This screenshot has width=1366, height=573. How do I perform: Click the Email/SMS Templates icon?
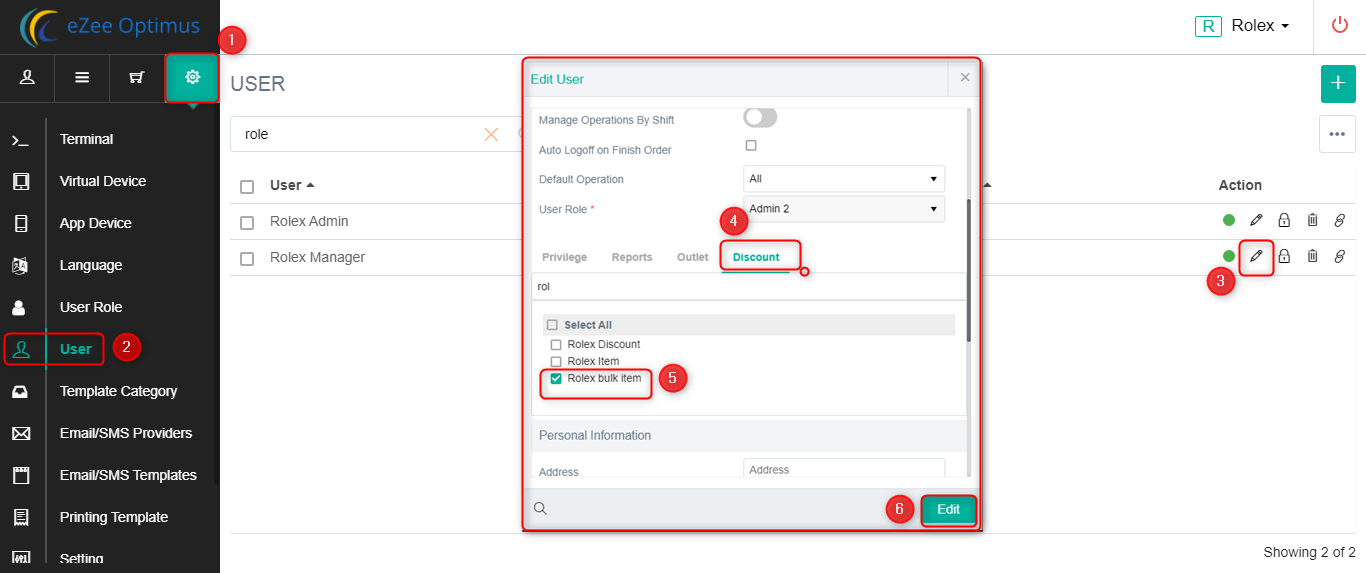click(20, 475)
